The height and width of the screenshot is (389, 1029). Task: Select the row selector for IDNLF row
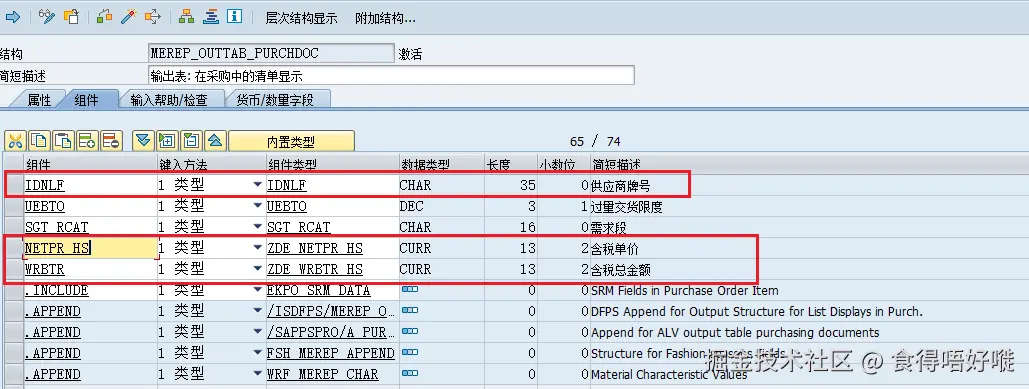[13, 186]
